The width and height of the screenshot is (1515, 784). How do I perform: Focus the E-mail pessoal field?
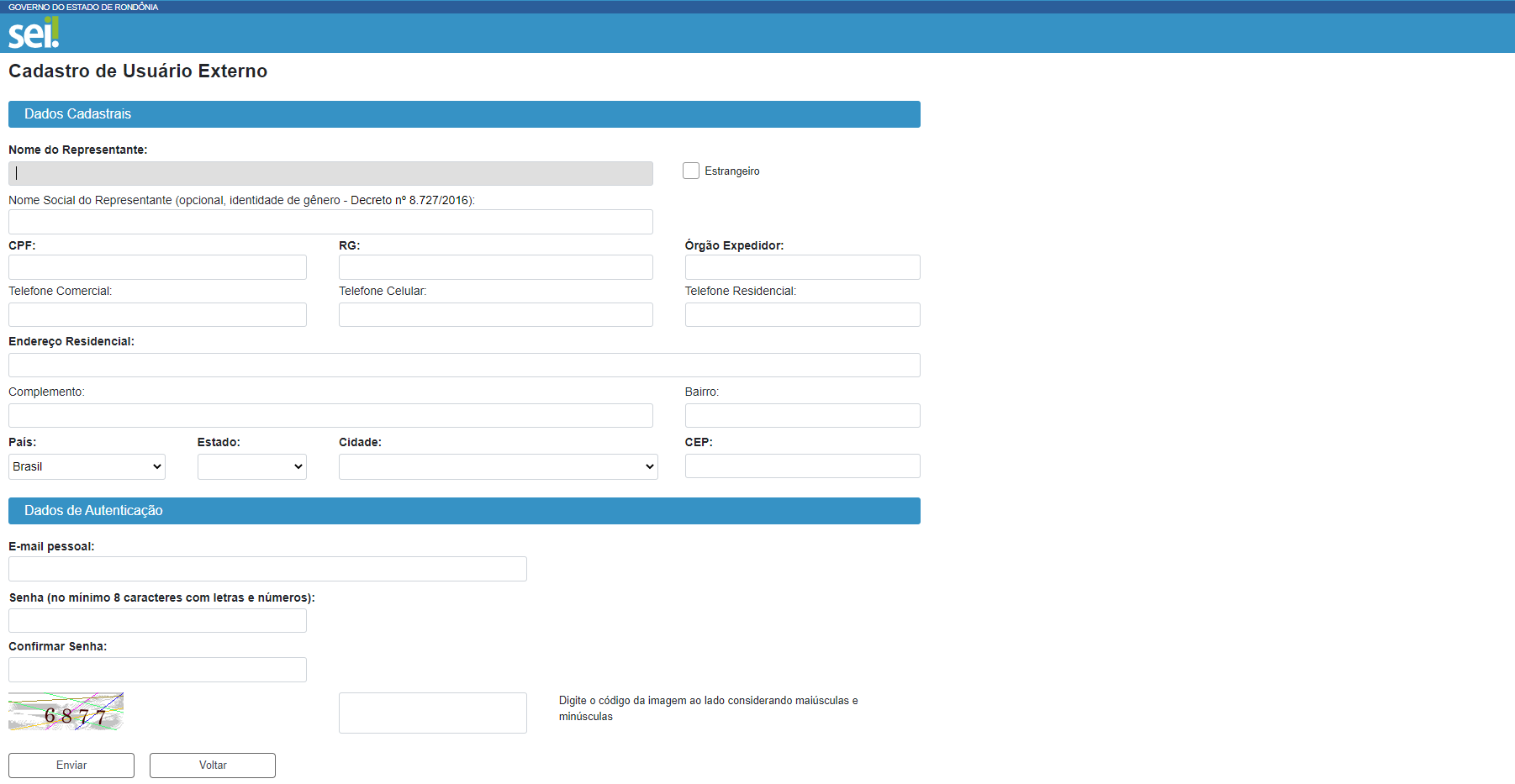click(267, 569)
